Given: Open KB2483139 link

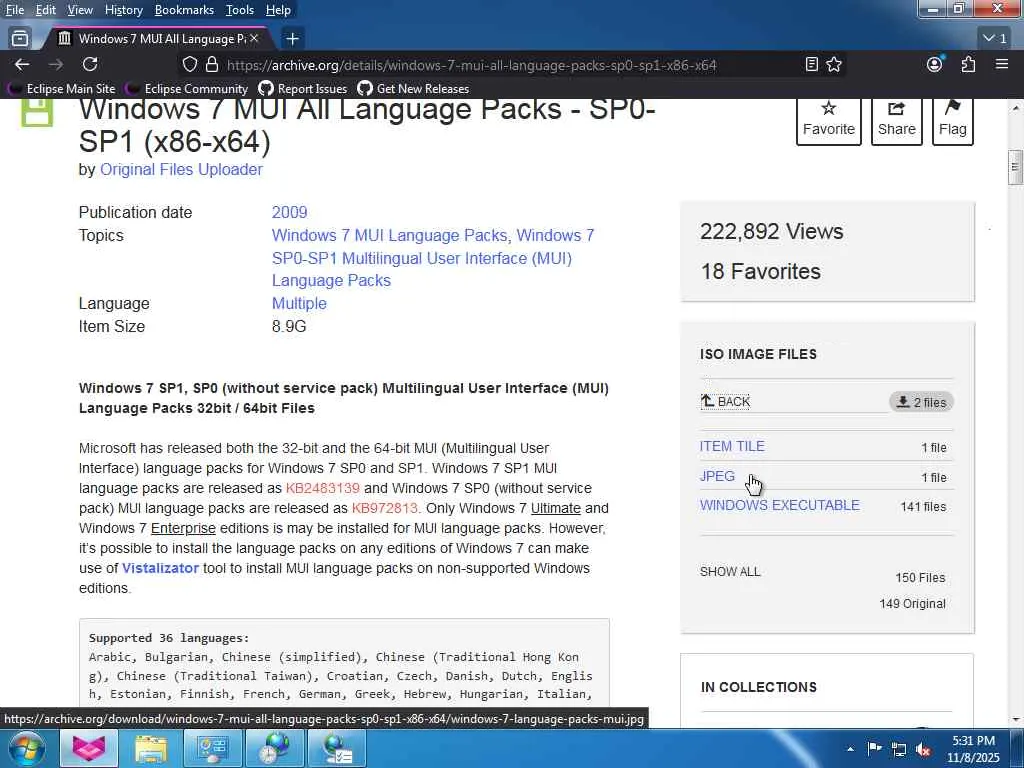Looking at the screenshot, I should [x=323, y=488].
